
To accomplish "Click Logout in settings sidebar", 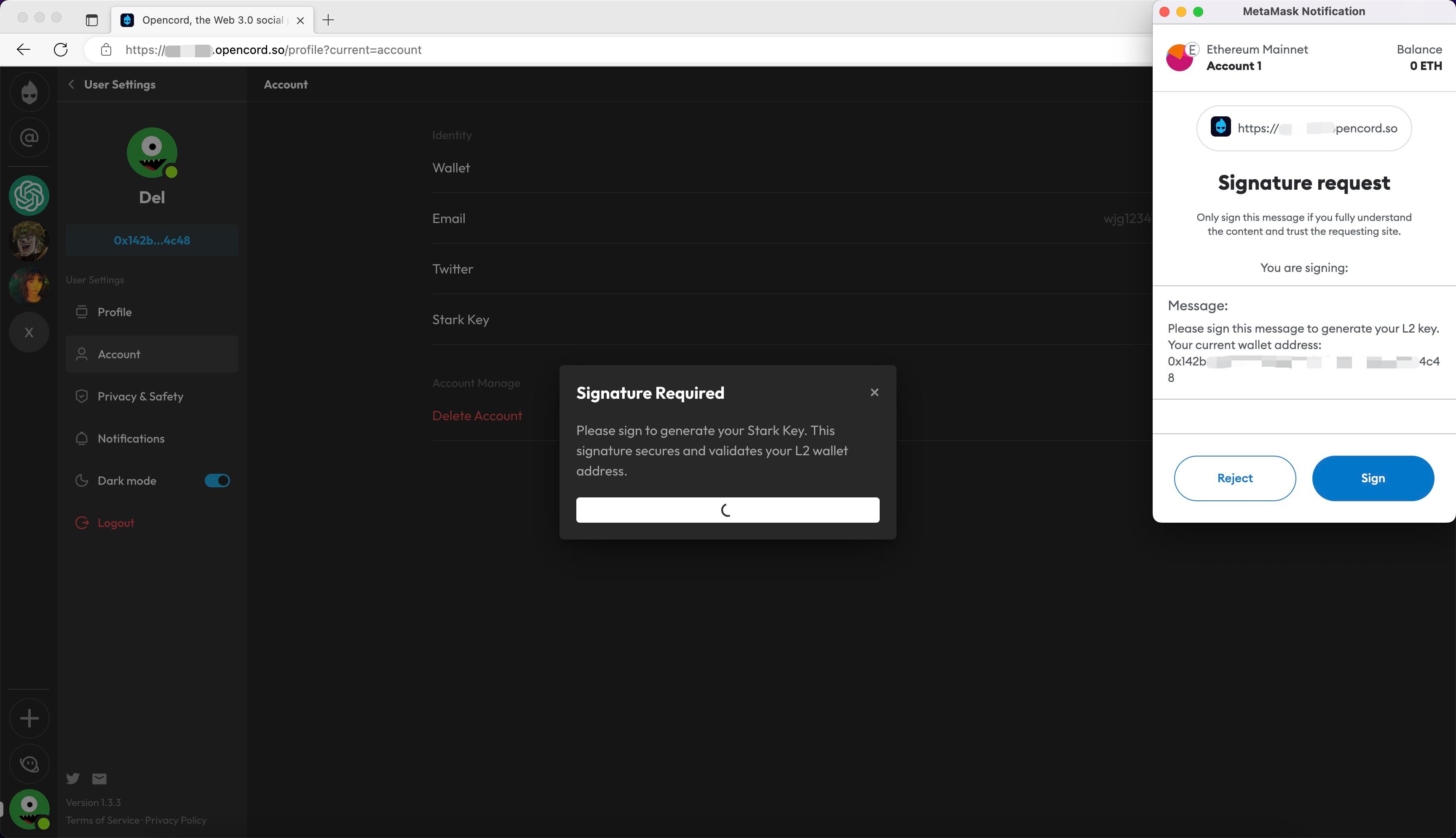I will tap(152, 523).
